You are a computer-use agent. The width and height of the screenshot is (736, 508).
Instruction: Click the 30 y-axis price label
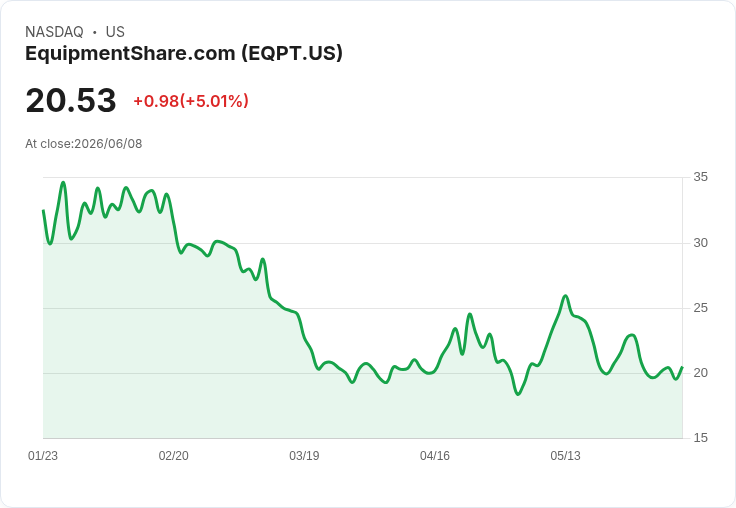(700, 243)
